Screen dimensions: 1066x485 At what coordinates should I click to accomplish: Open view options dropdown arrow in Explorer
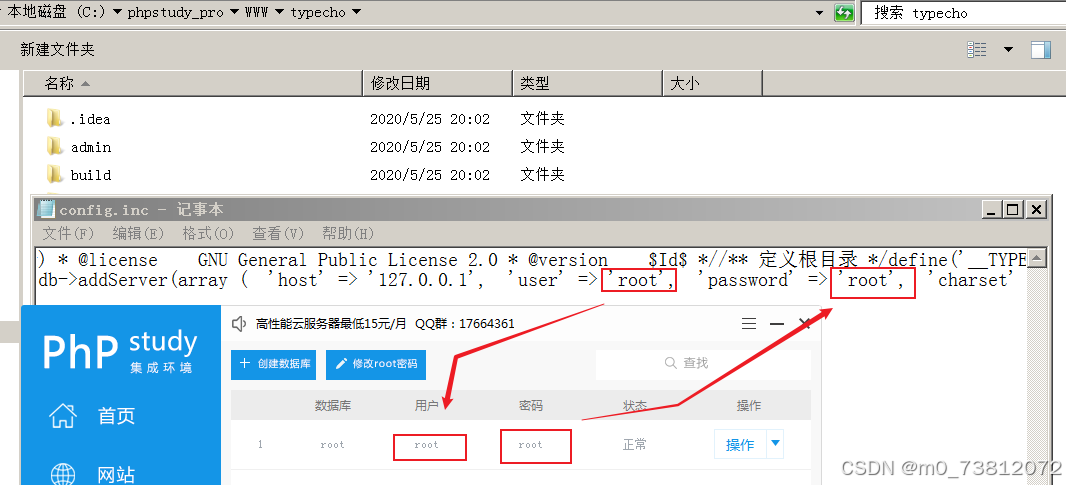1008,49
